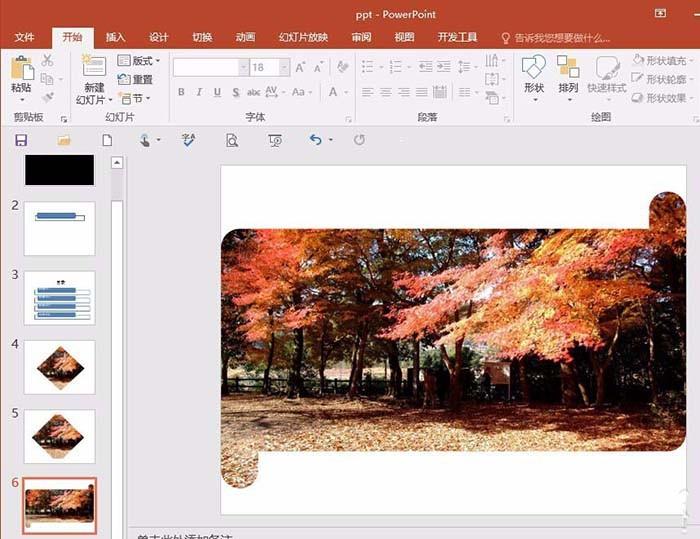Viewport: 700px width, 539px height.
Task: Click the Print Preview magnifier icon
Action: (232, 140)
